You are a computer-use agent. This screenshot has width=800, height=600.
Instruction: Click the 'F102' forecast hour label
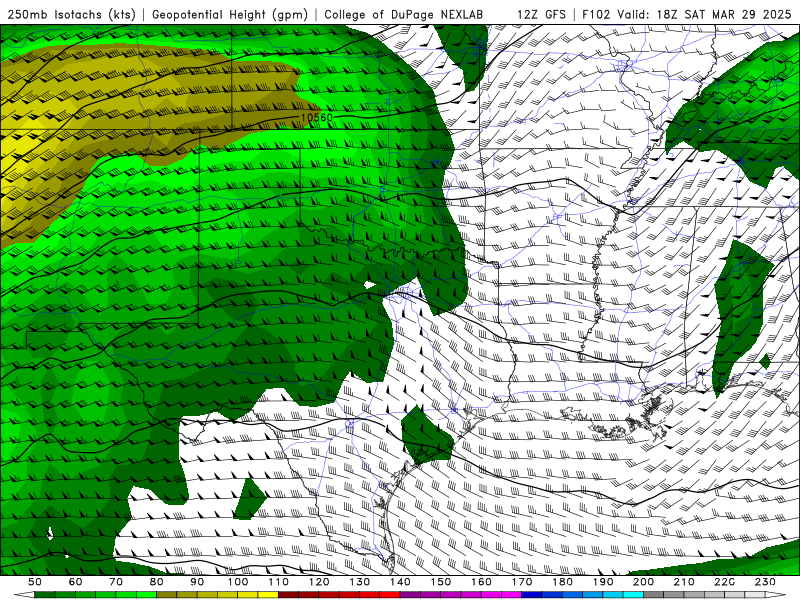(x=596, y=14)
